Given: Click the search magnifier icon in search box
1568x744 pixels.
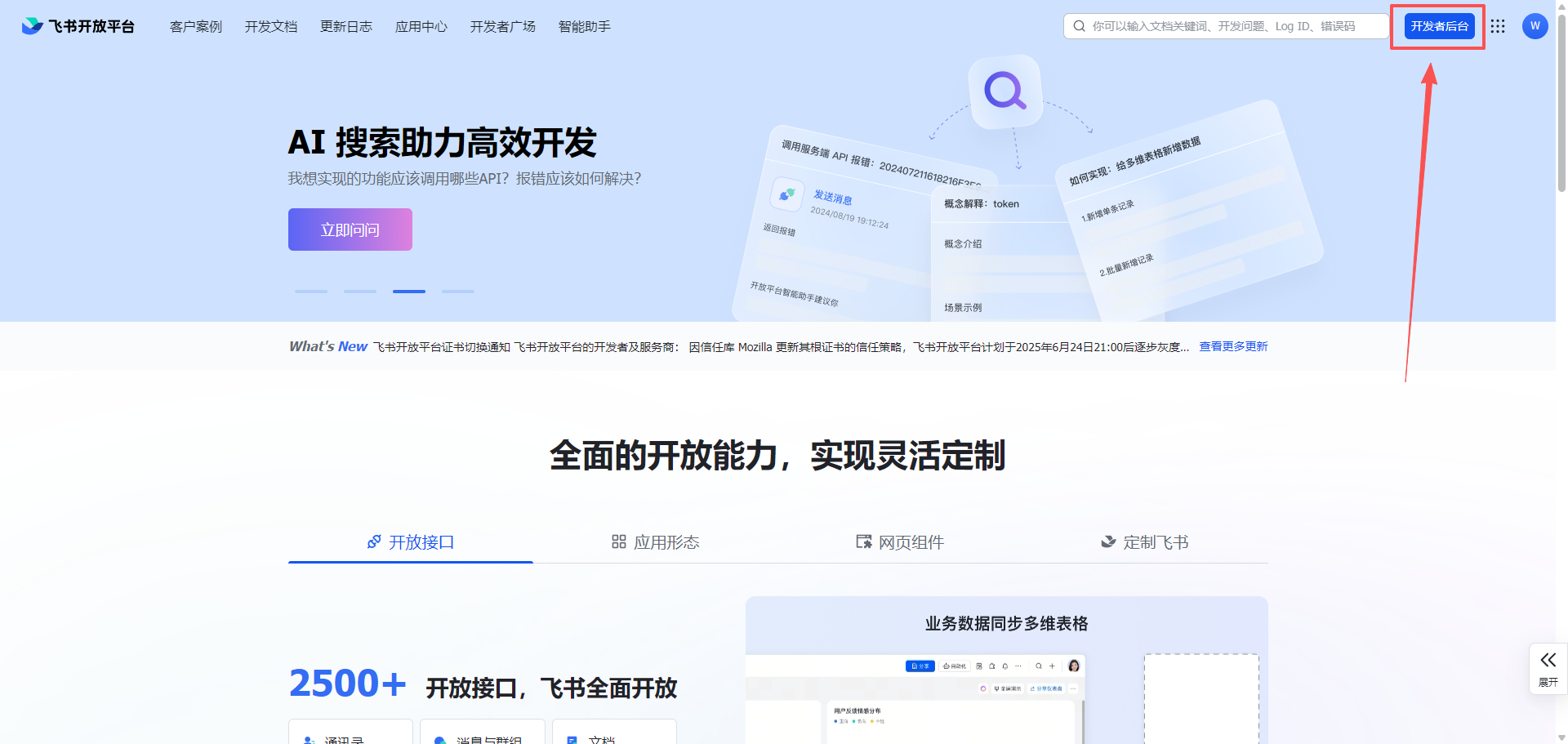Looking at the screenshot, I should coord(1079,26).
